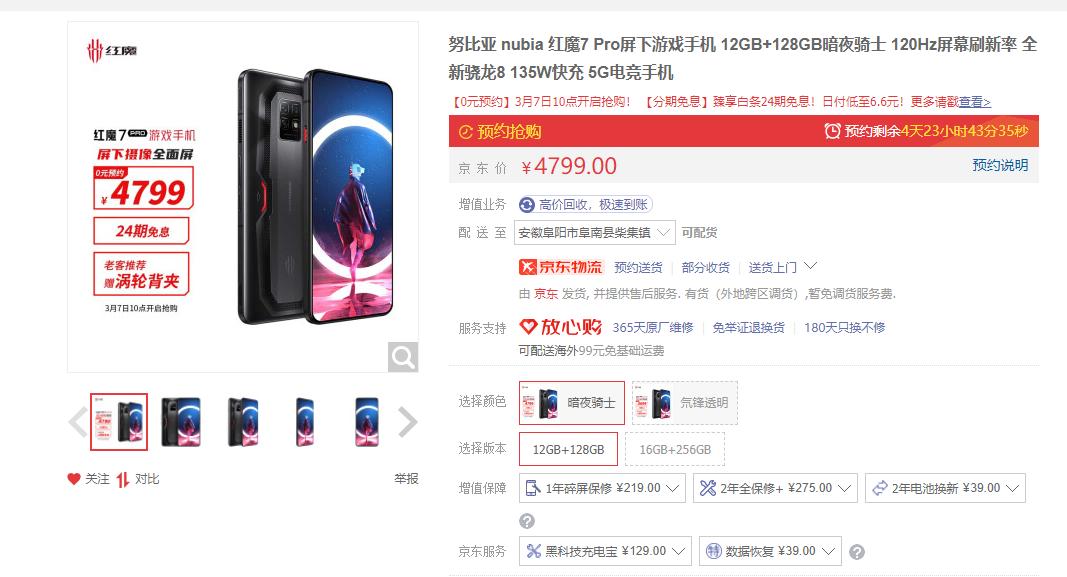Click help question mark below 增值保障 options
The image size is (1067, 577).
point(527,521)
